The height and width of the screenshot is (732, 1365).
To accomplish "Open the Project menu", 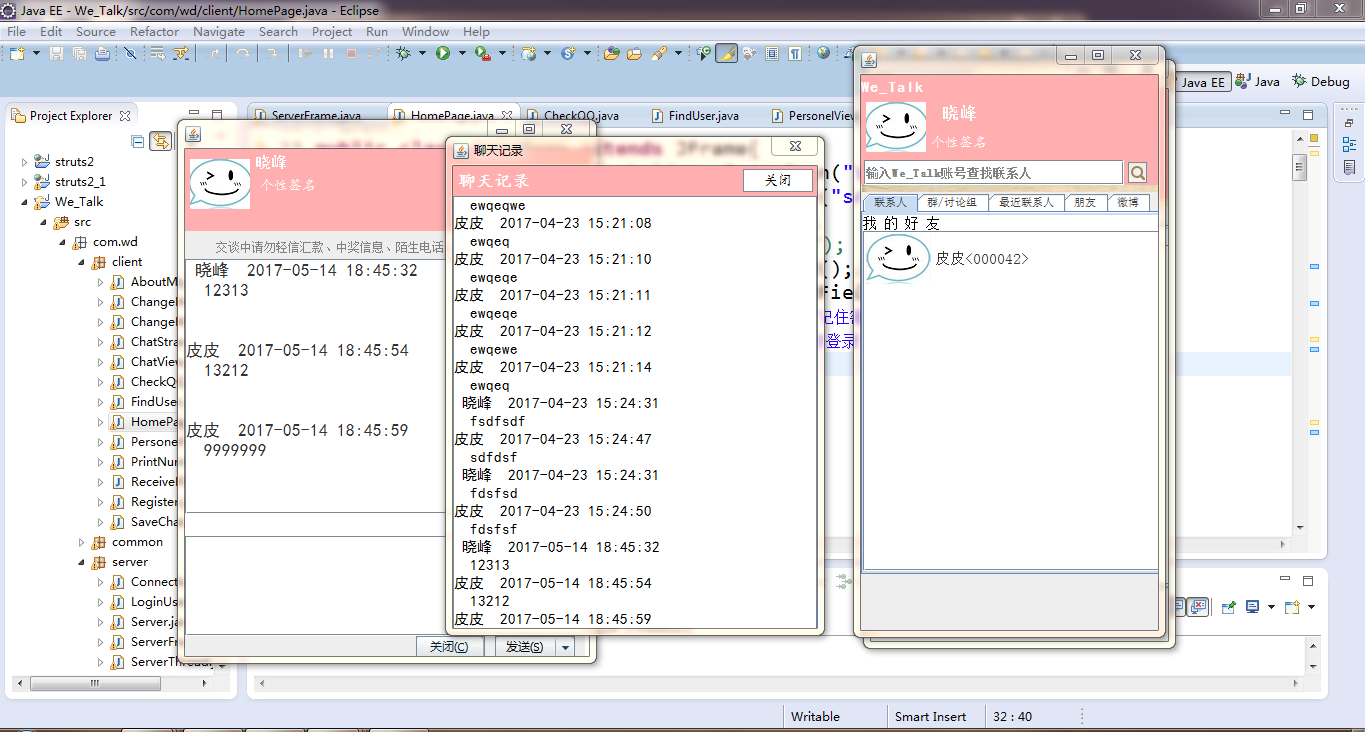I will [x=332, y=31].
